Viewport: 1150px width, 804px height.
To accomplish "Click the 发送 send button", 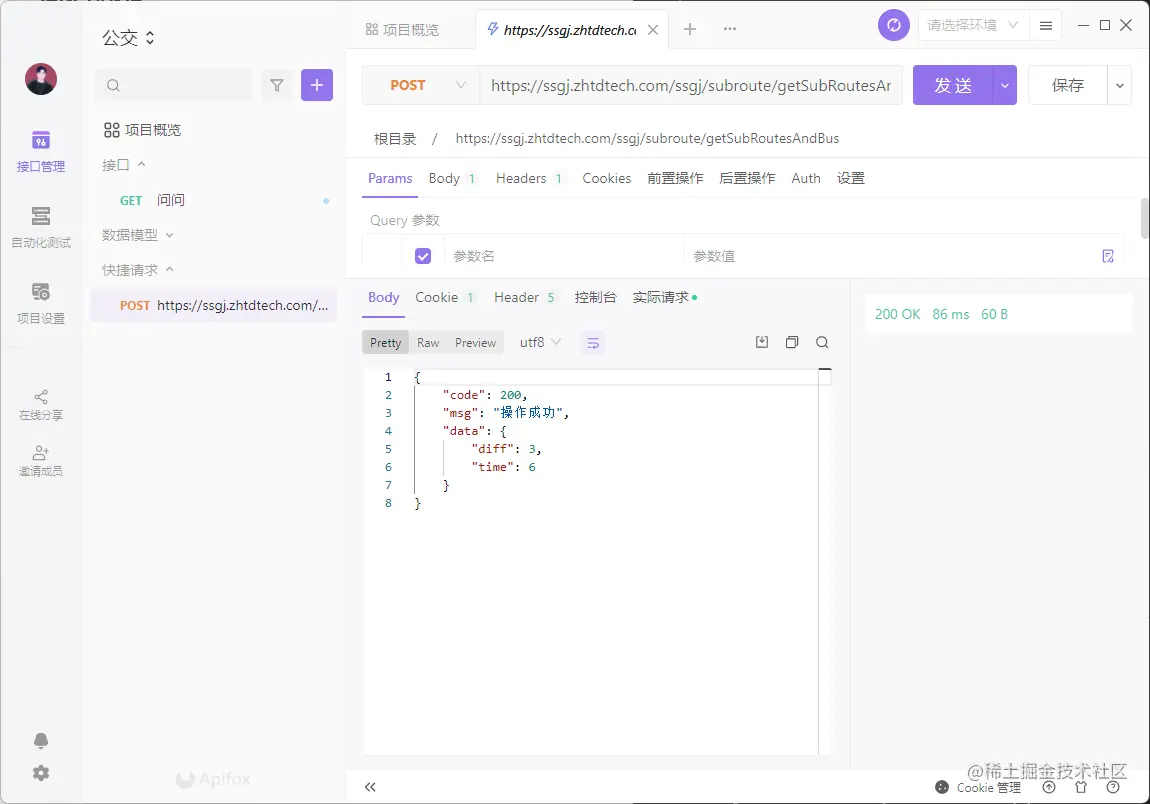I will coord(953,86).
